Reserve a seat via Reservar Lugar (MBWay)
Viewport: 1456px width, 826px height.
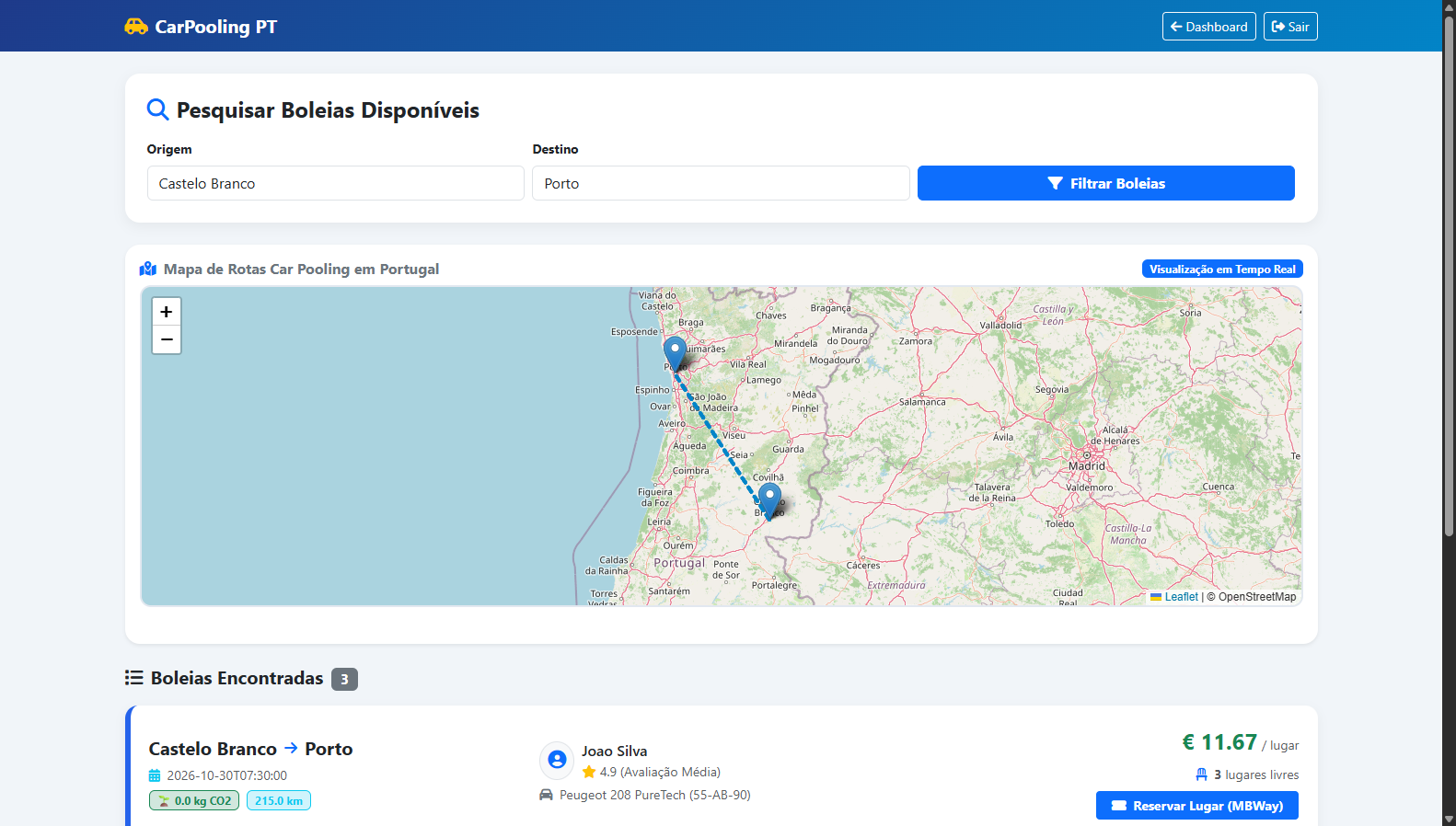pyautogui.click(x=1197, y=805)
